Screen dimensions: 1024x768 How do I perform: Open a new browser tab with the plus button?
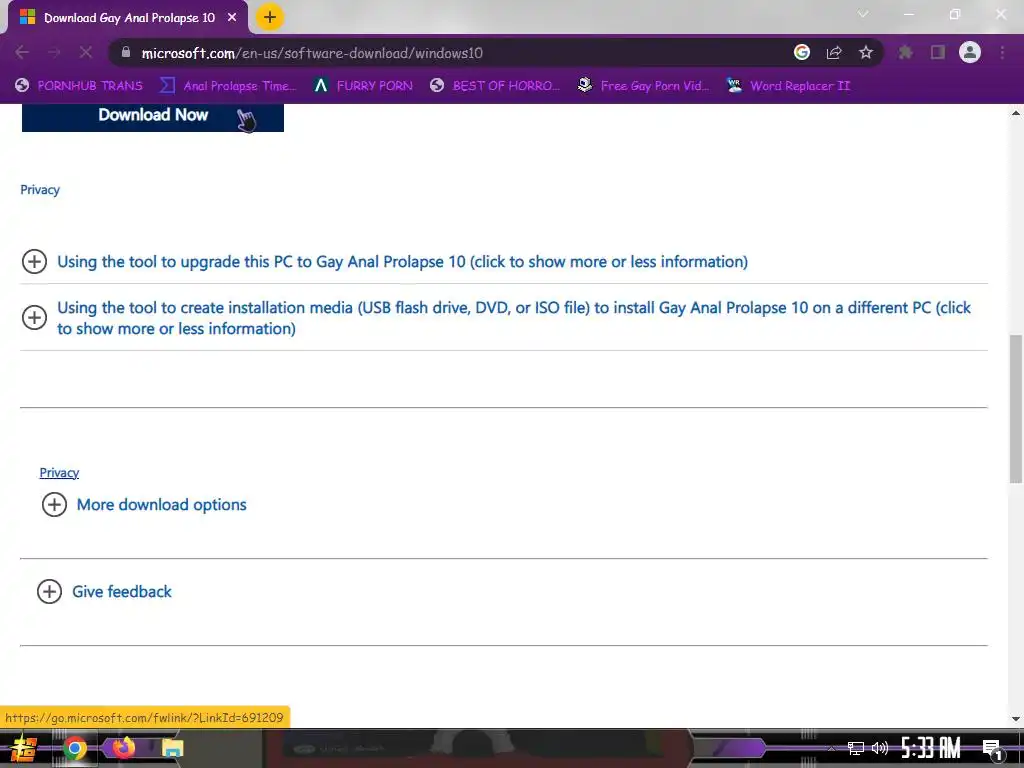tap(270, 17)
